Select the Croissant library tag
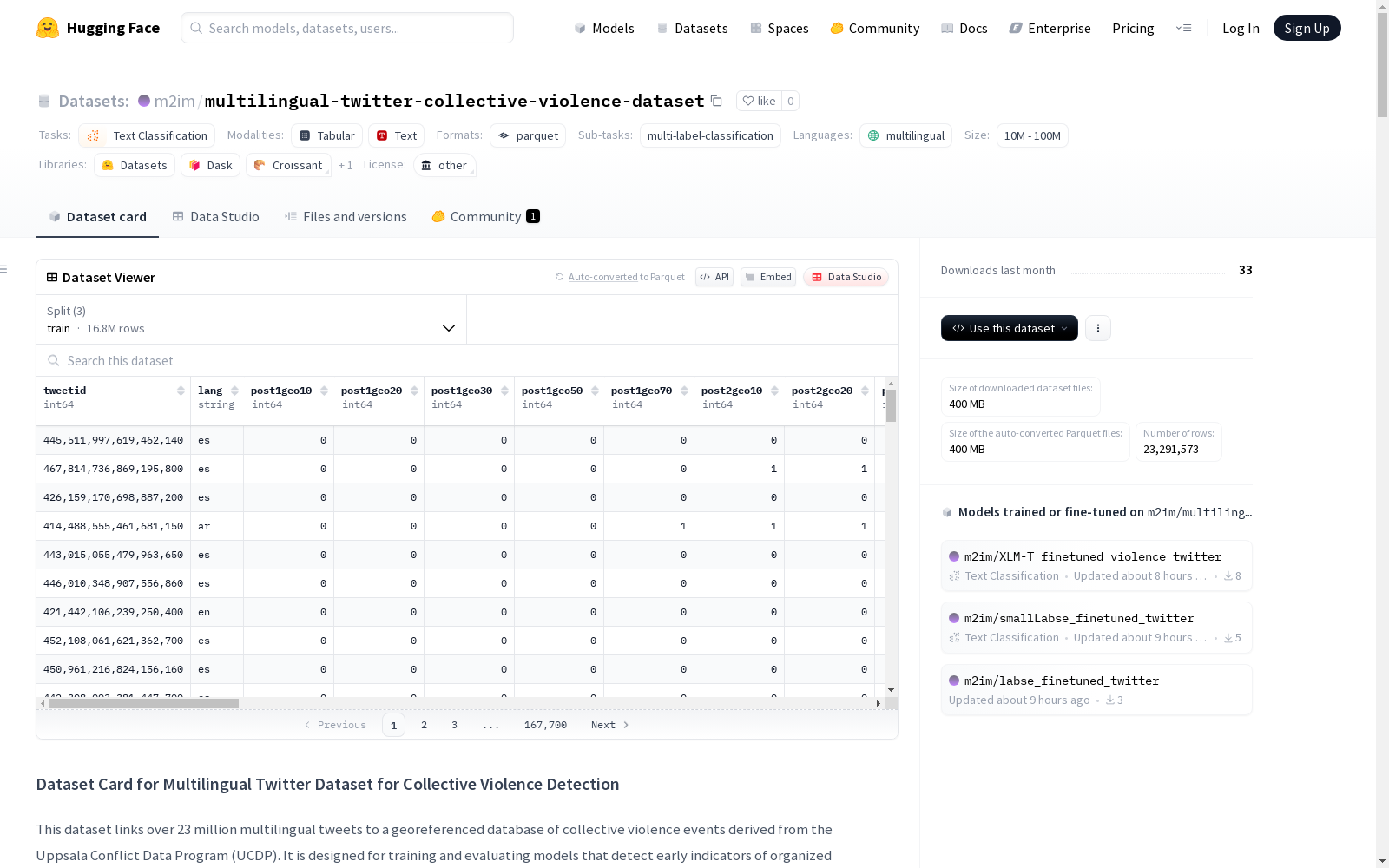Viewport: 1389px width, 868px height. (288, 165)
